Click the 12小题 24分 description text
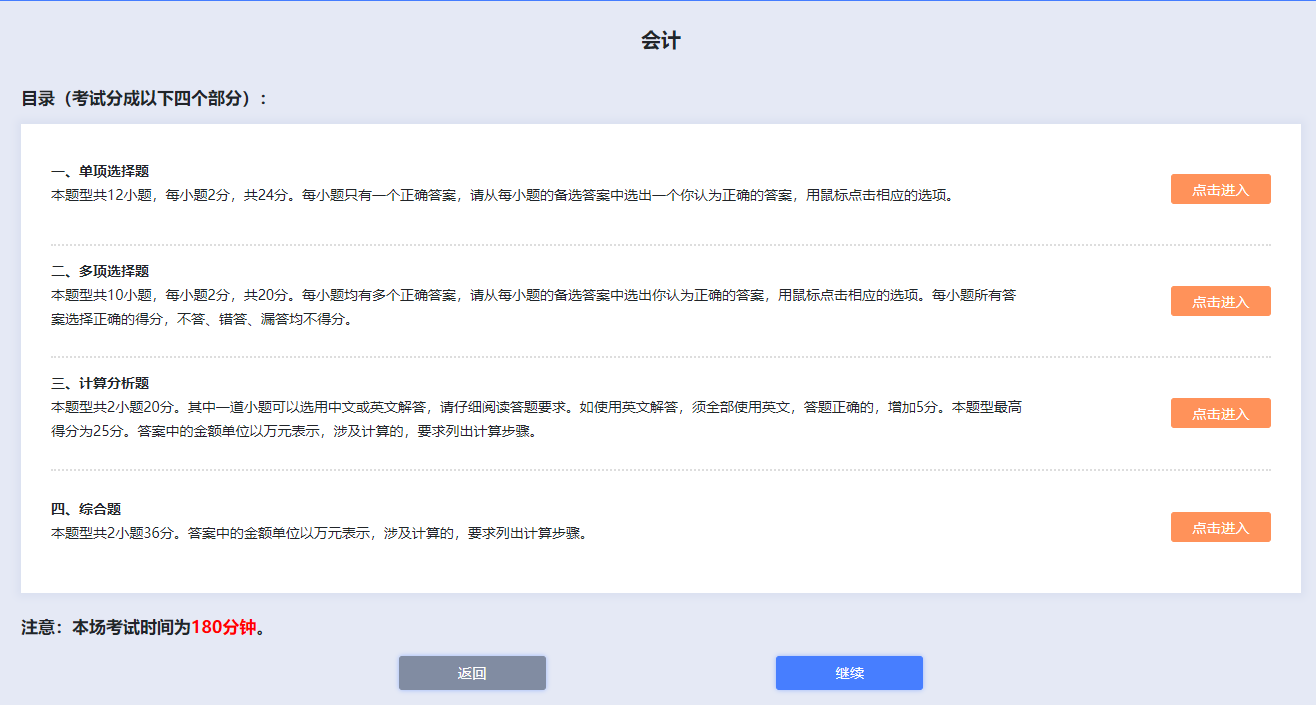 [x=500, y=196]
